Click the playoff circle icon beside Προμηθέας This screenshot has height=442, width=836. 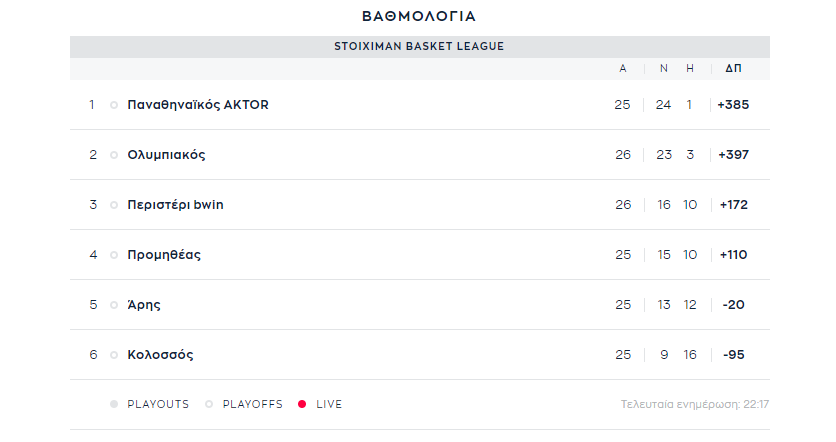pos(114,255)
